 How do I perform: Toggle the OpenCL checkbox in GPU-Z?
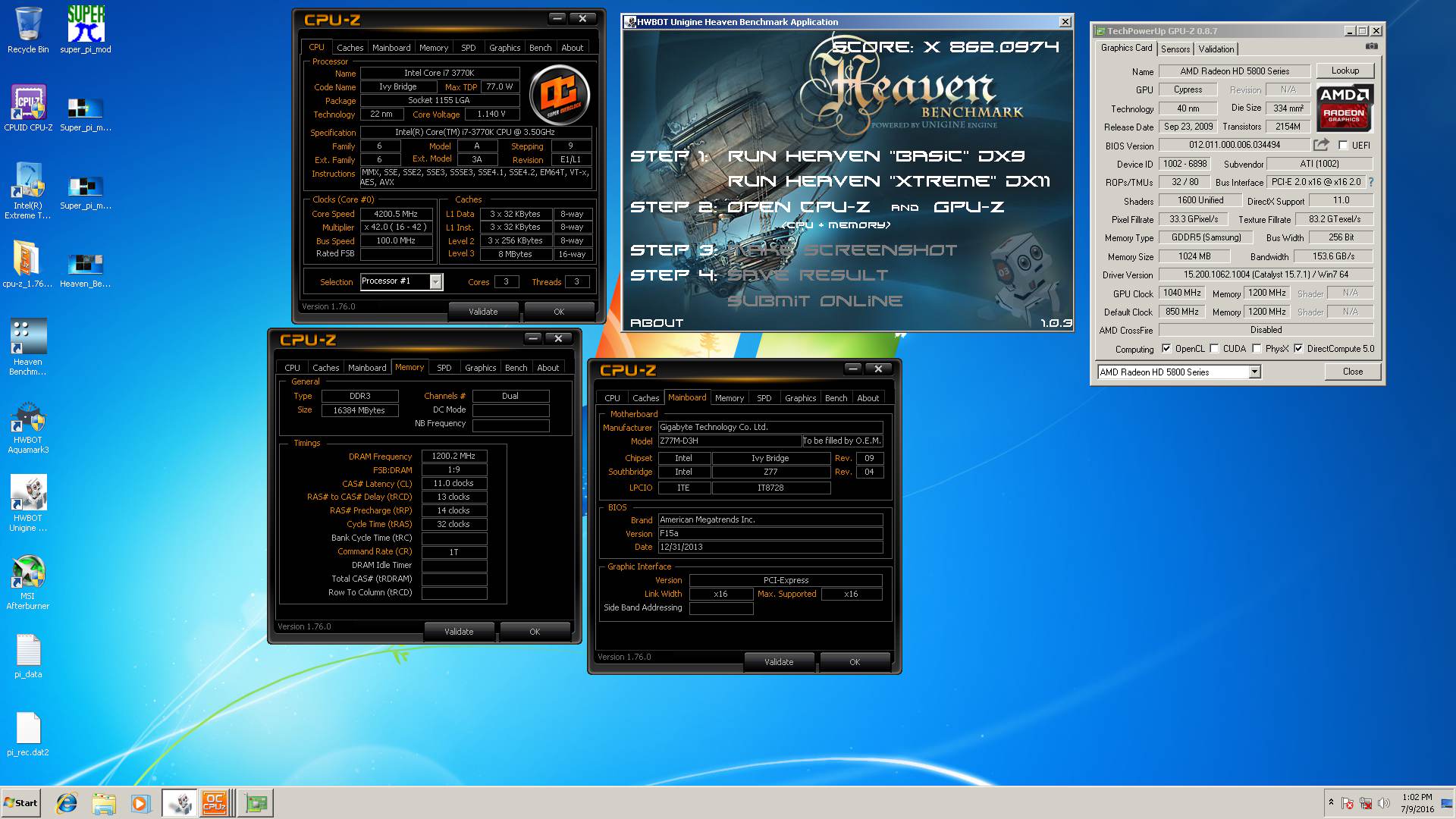coord(1166,349)
